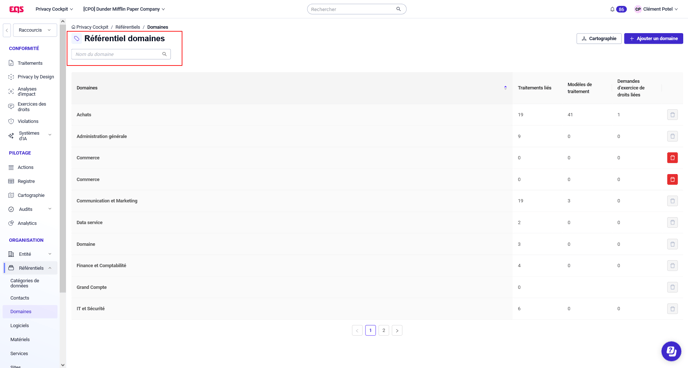
Task: Open the Dunder Mifflin Paper Company selector
Action: pyautogui.click(x=124, y=9)
